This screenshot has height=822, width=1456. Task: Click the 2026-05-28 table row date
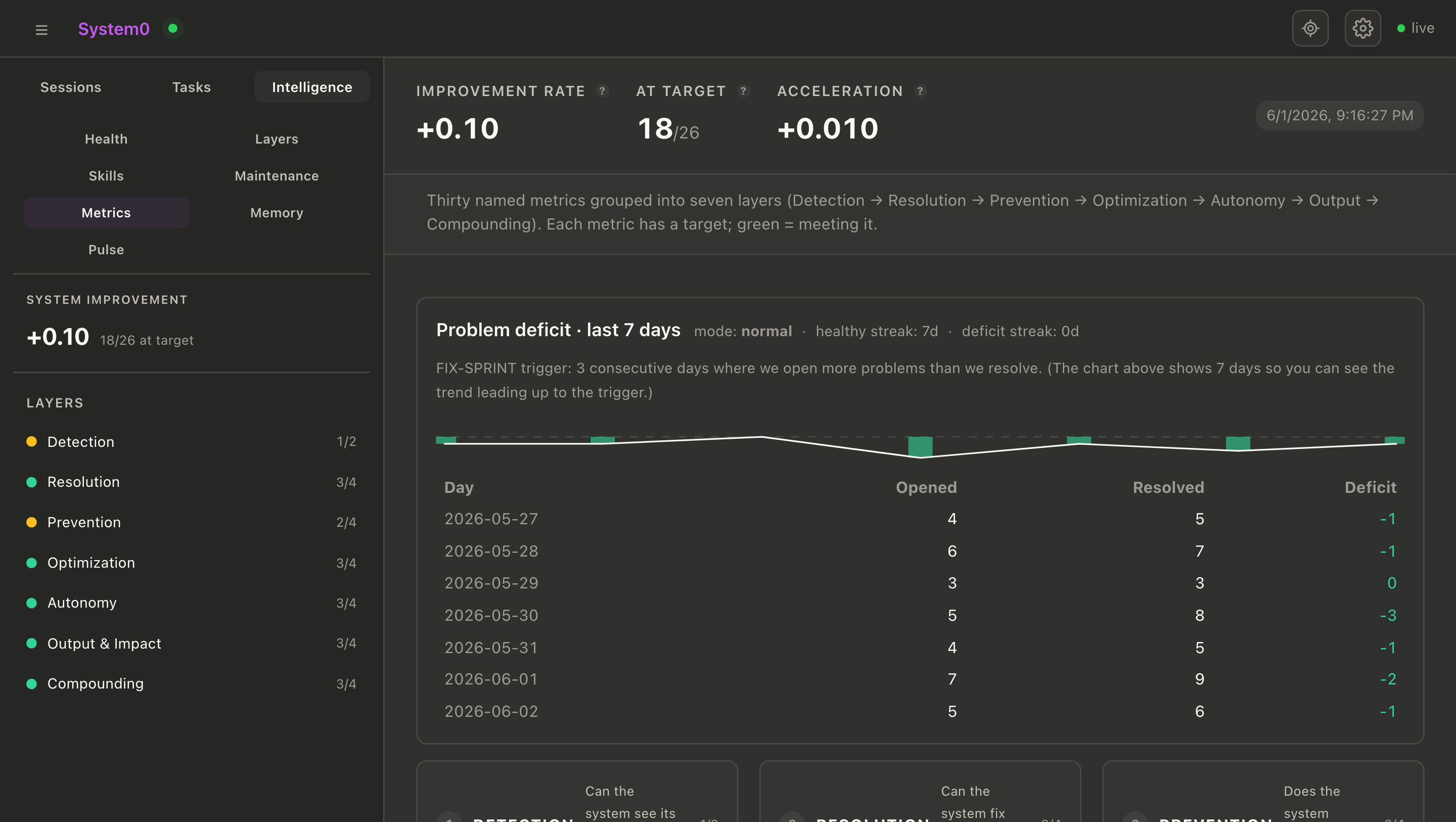pyautogui.click(x=491, y=551)
